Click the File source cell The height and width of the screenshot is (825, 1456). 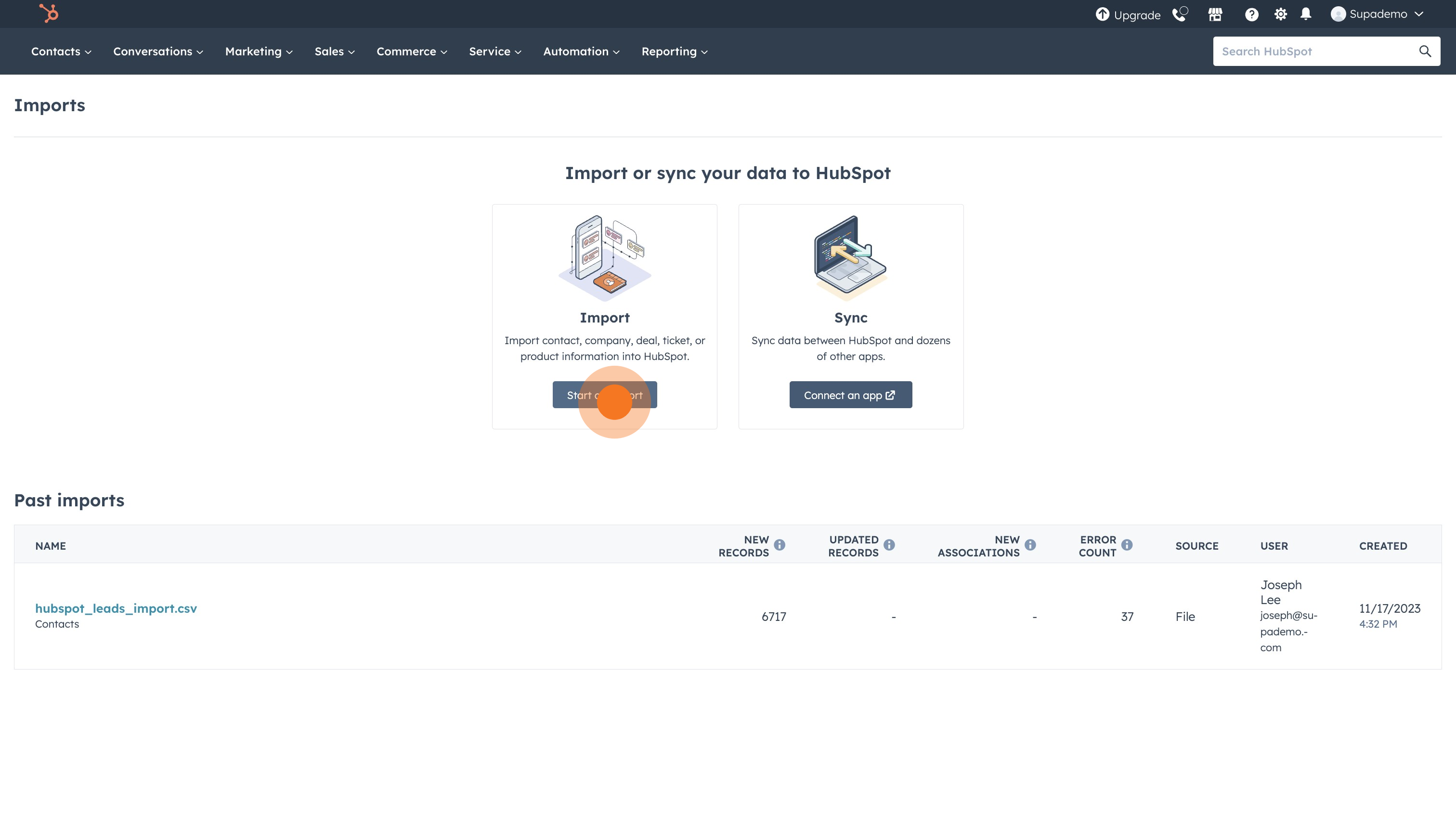pyautogui.click(x=1185, y=617)
